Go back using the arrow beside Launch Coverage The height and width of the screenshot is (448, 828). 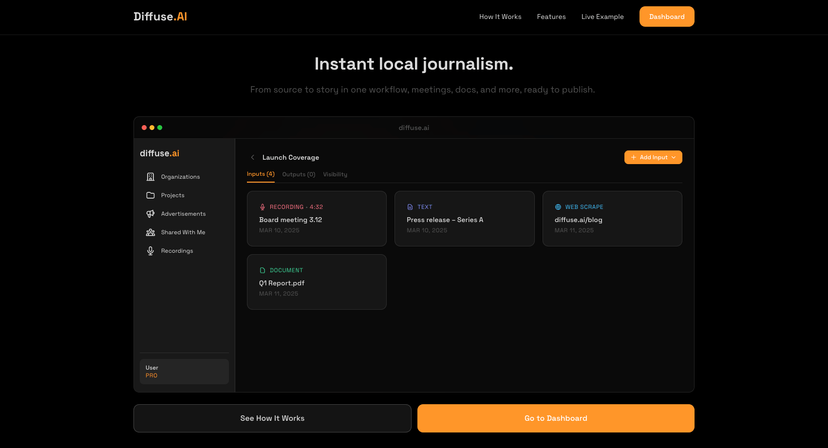252,157
